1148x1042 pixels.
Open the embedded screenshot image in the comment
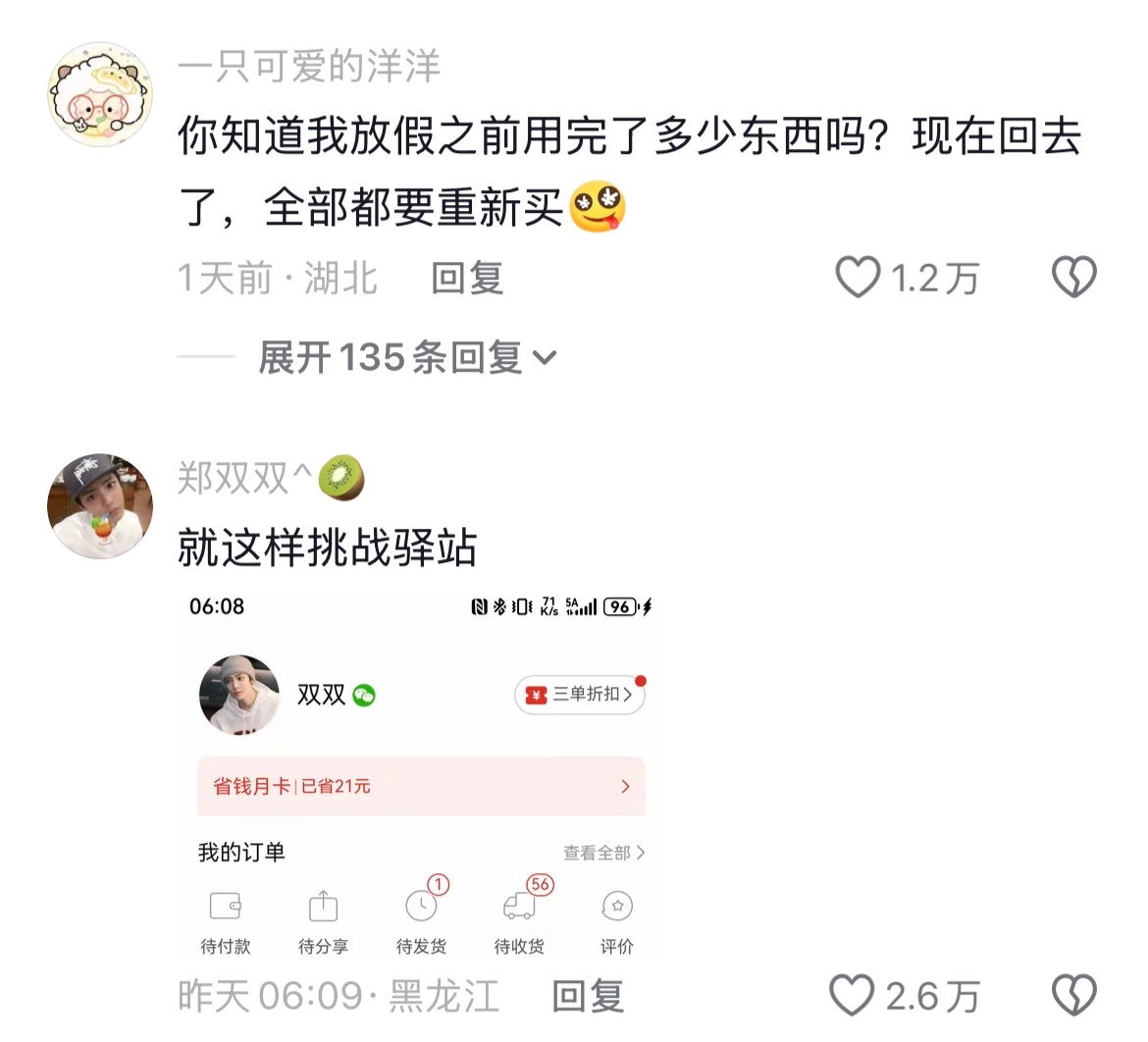[x=422, y=775]
